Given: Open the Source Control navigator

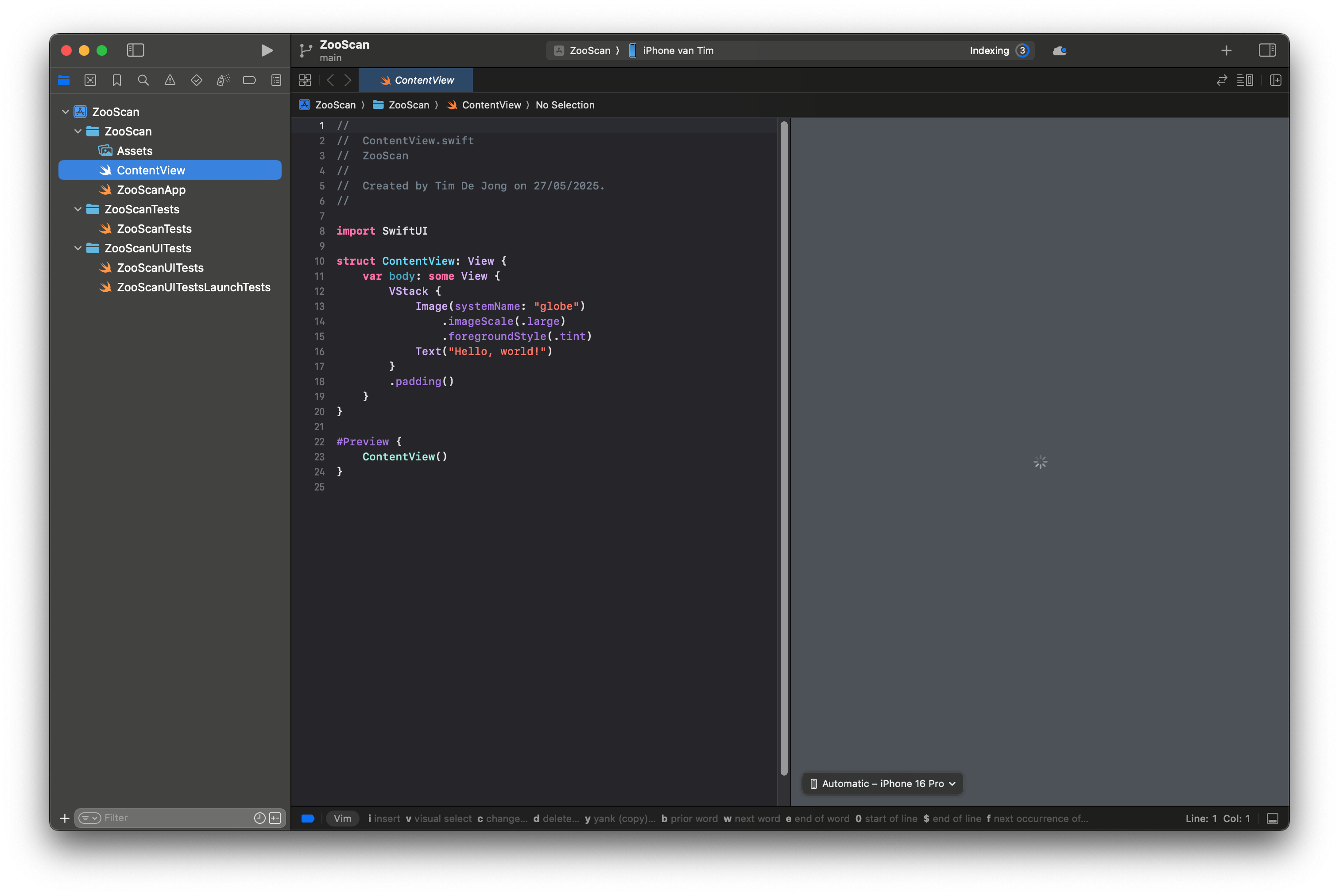Looking at the screenshot, I should (90, 81).
